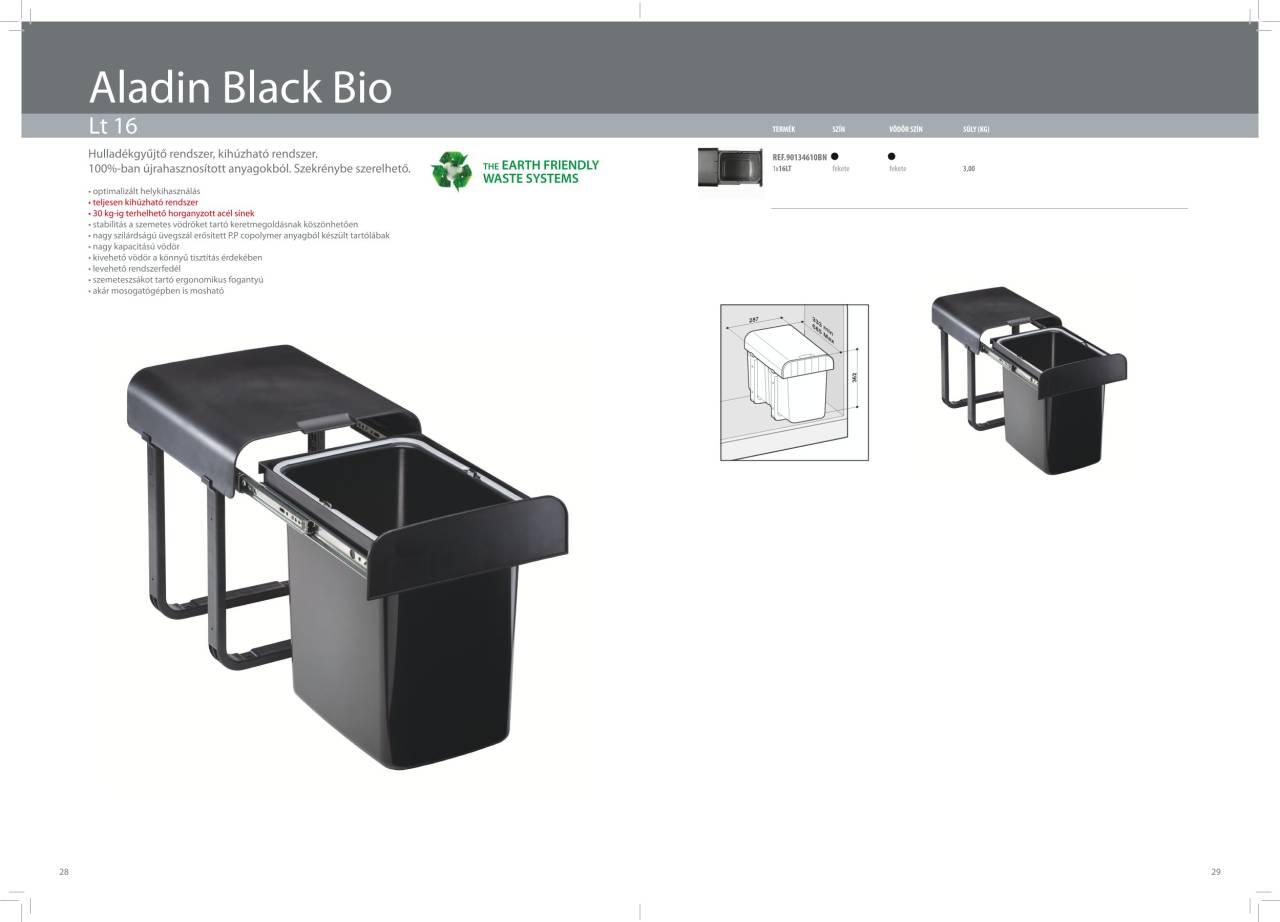Image resolution: width=1280 pixels, height=922 pixels.
Task: Click the weight value 3,00
Action: click(969, 169)
